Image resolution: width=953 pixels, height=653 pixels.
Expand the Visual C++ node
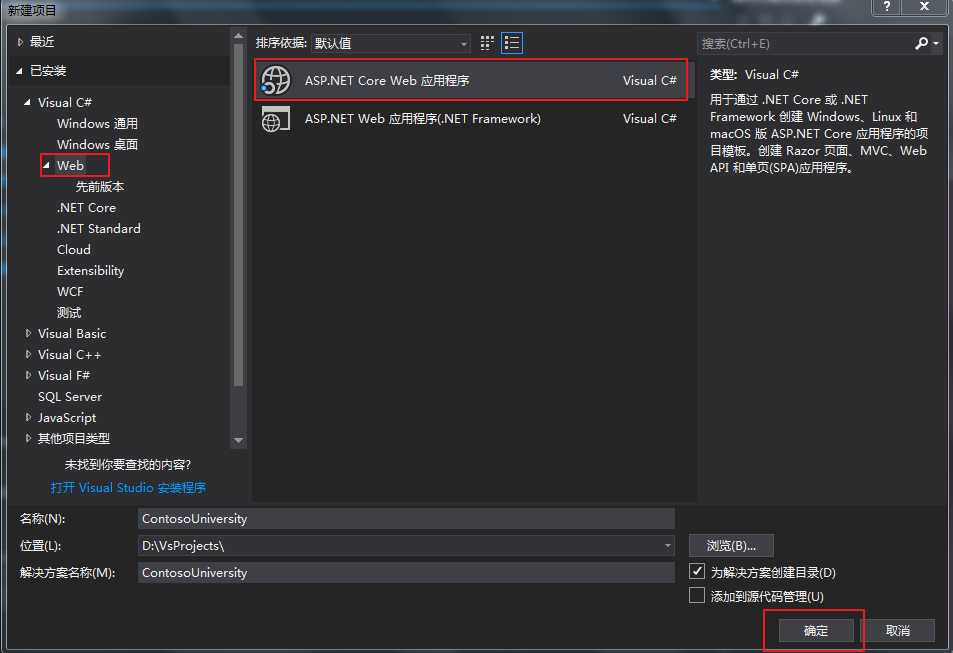pos(28,354)
